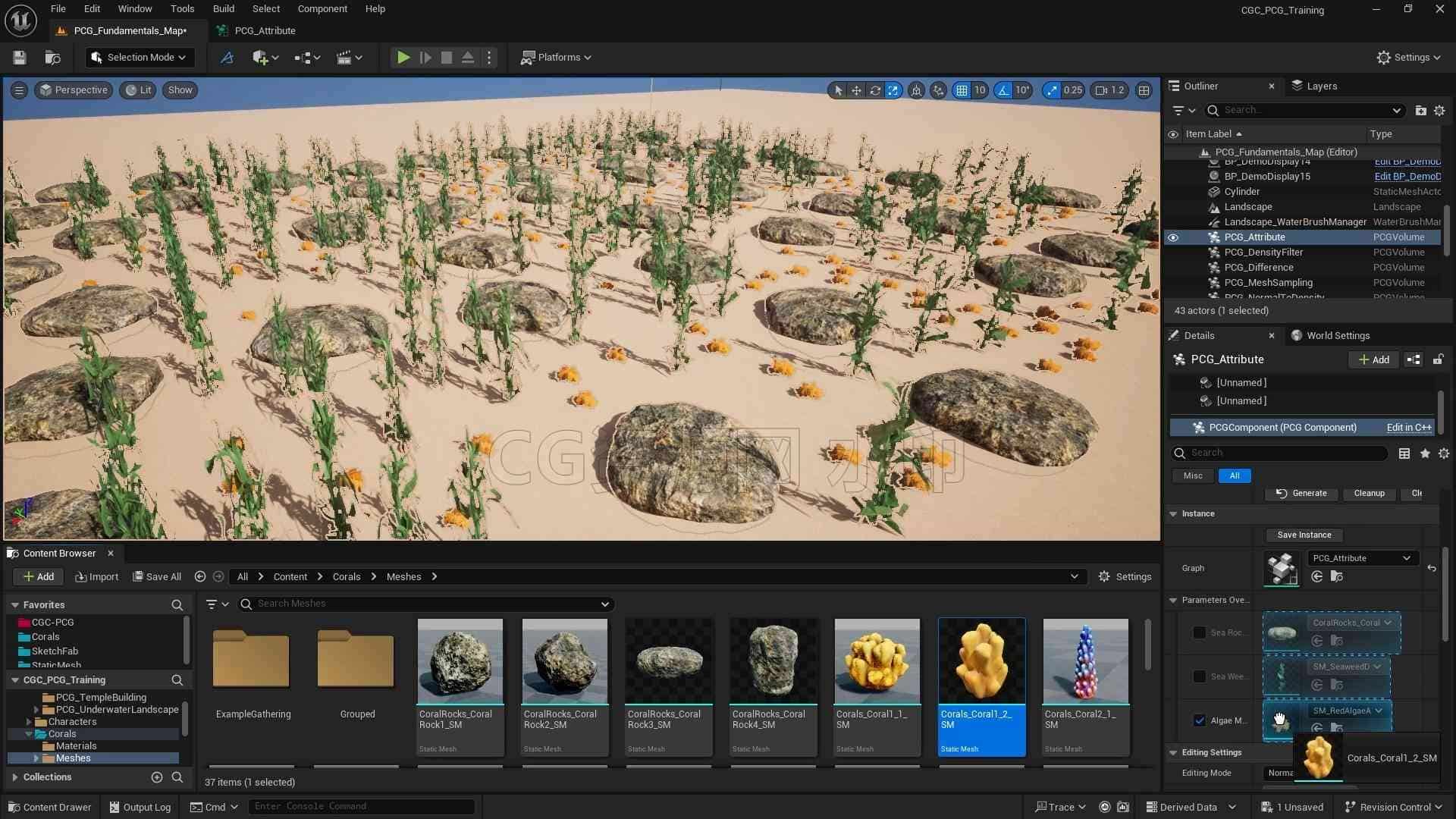Screen dimensions: 1456x819
Task: Click the Stop simulation button
Action: [447, 58]
